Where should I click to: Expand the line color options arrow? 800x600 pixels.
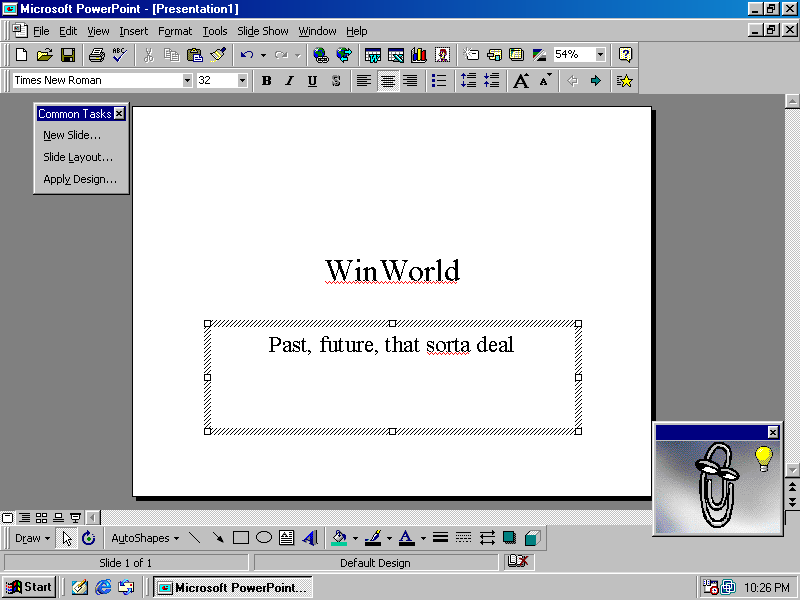coord(389,538)
